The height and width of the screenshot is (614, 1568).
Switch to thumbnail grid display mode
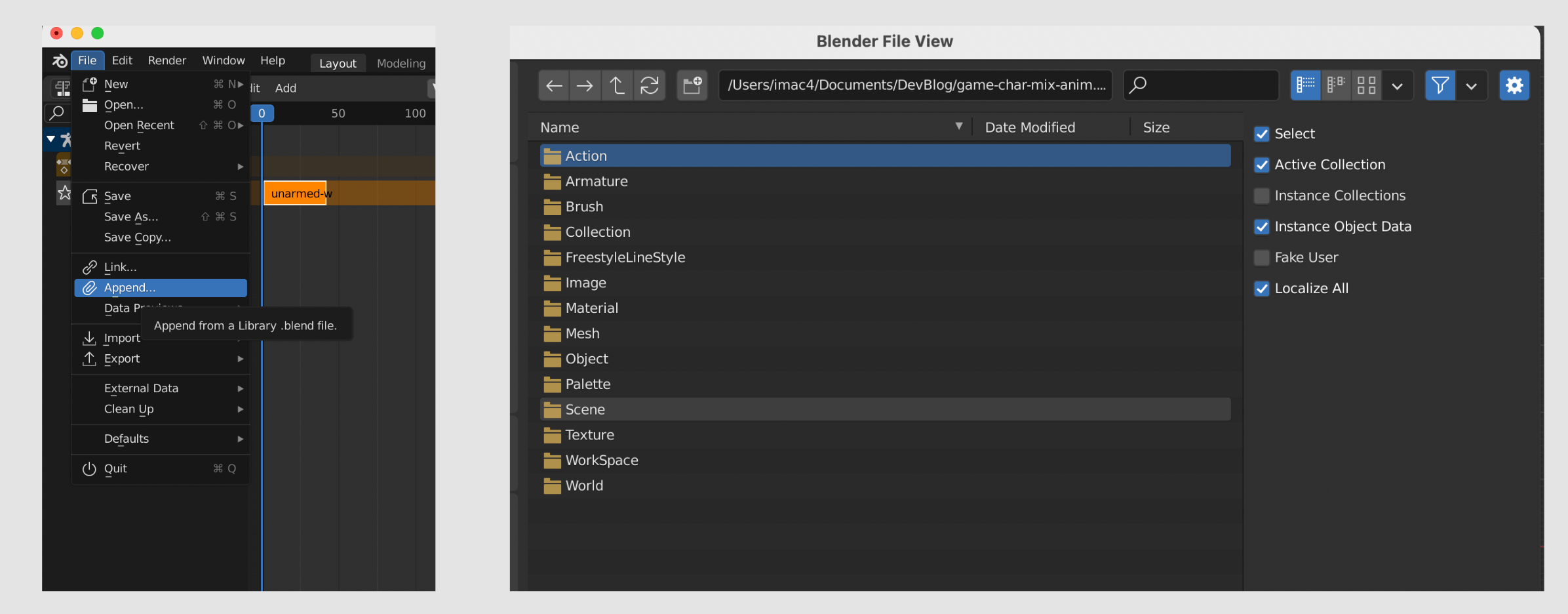click(1366, 85)
